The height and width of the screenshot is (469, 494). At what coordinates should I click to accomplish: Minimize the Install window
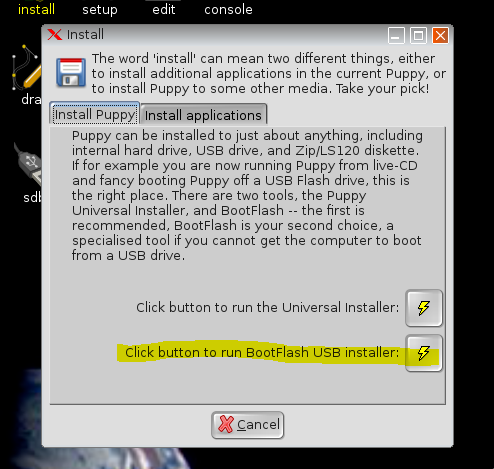coord(396,35)
